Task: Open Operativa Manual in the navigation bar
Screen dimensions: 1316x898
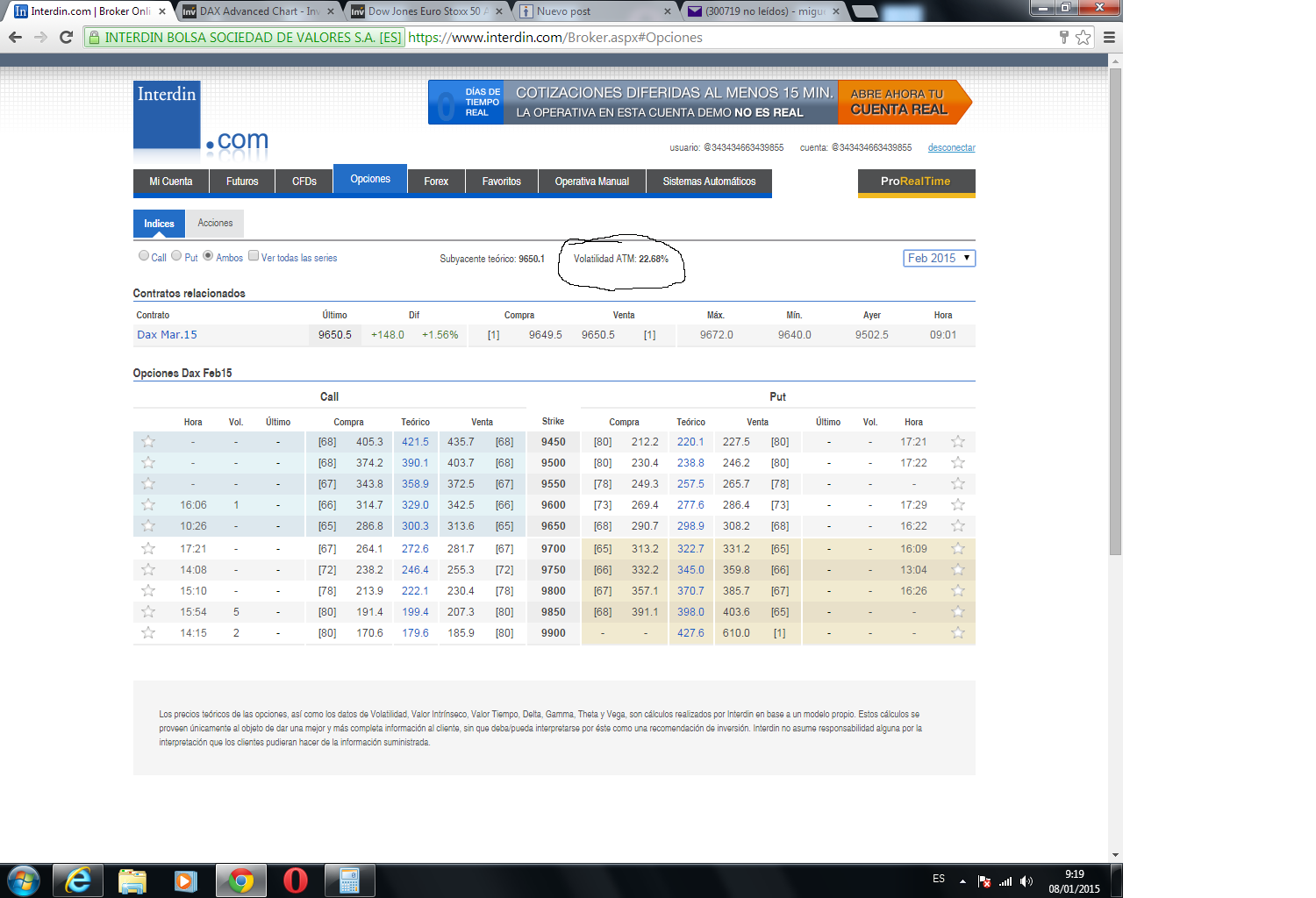Action: (x=592, y=182)
